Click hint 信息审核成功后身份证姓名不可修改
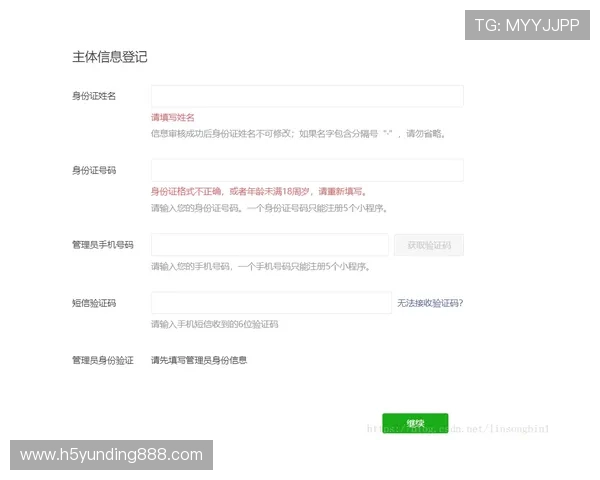Viewport: 600px width, 480px height. point(298,134)
